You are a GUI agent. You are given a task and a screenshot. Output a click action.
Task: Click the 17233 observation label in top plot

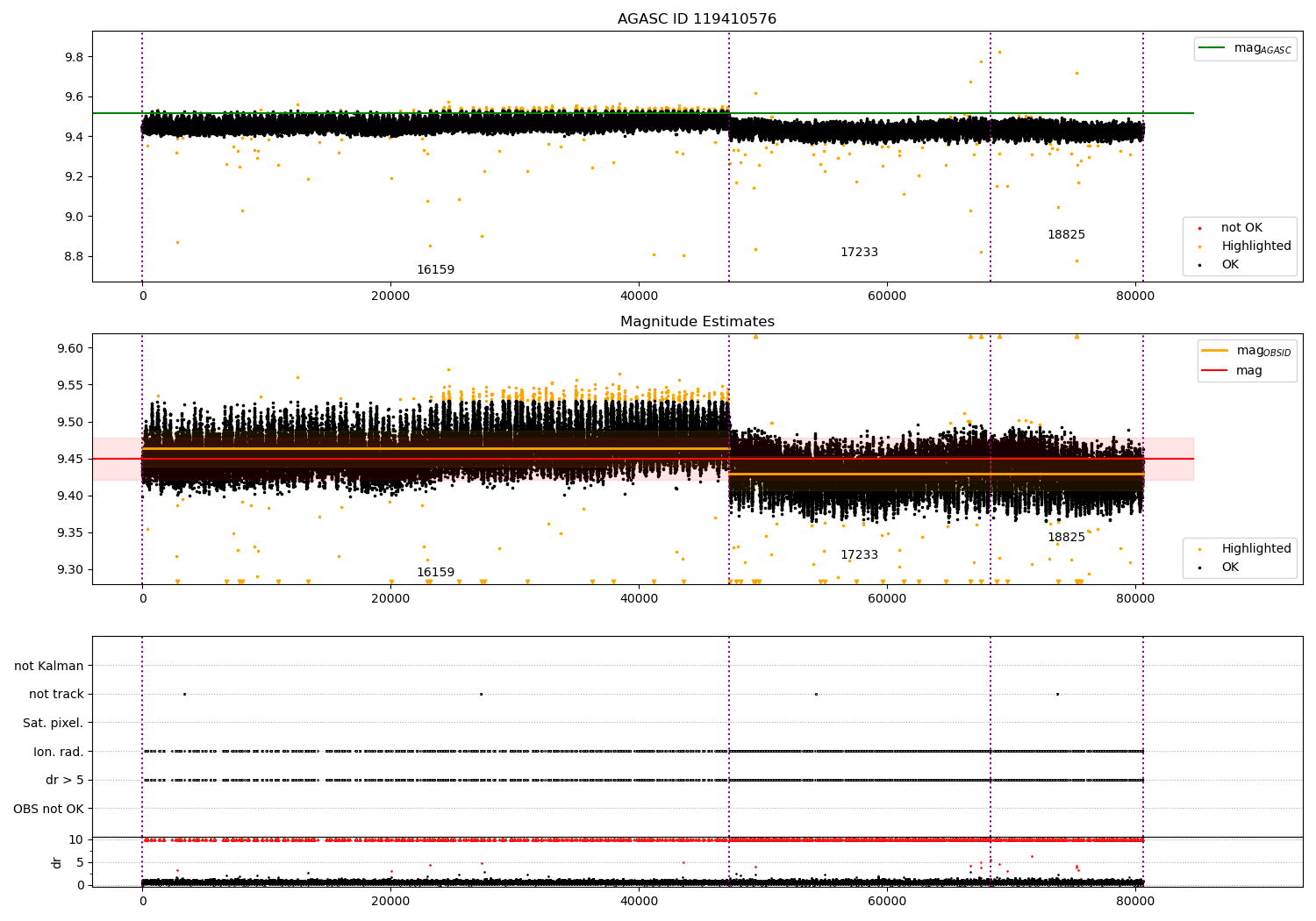(x=859, y=253)
